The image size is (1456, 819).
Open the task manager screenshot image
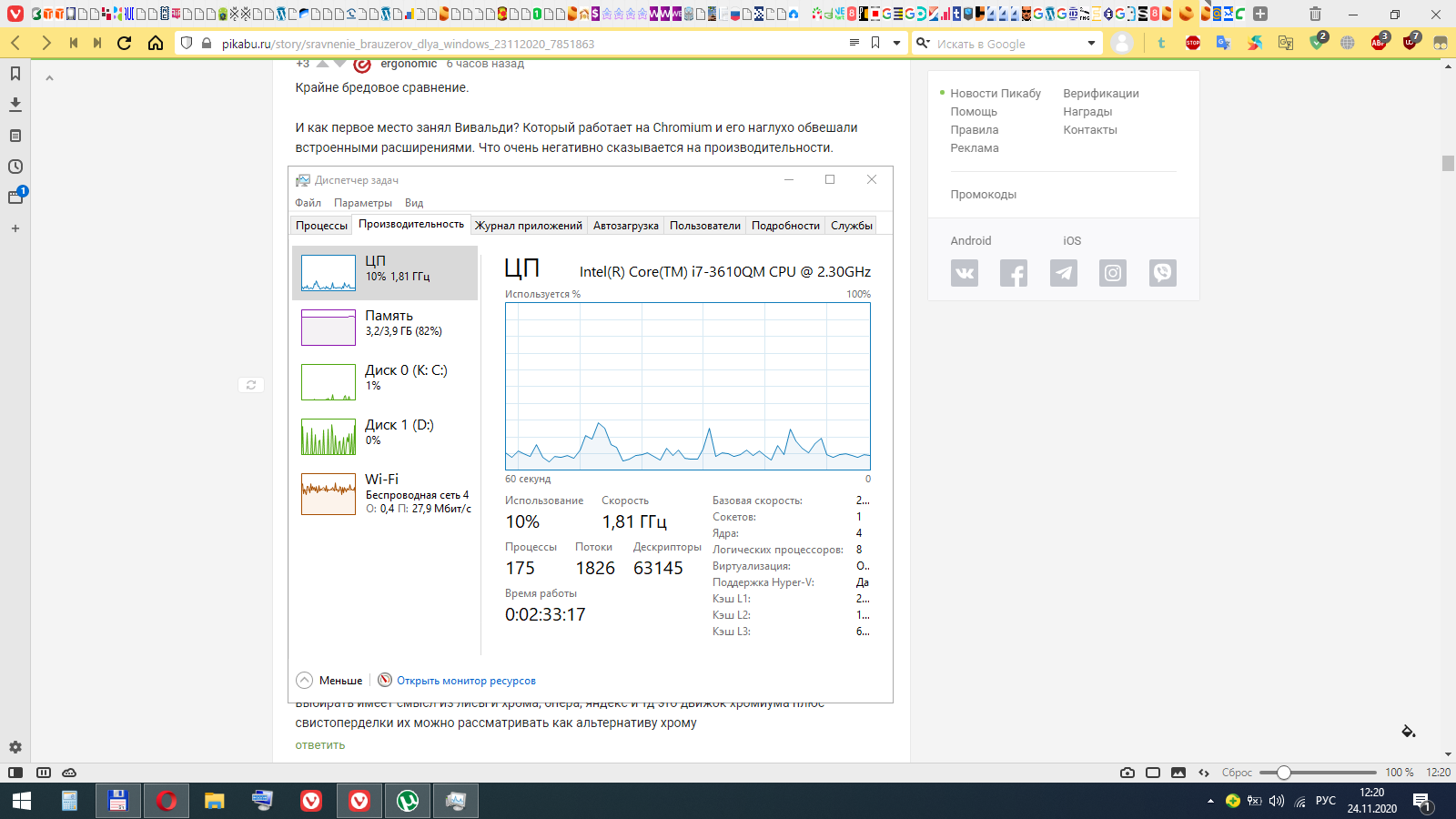tap(591, 434)
